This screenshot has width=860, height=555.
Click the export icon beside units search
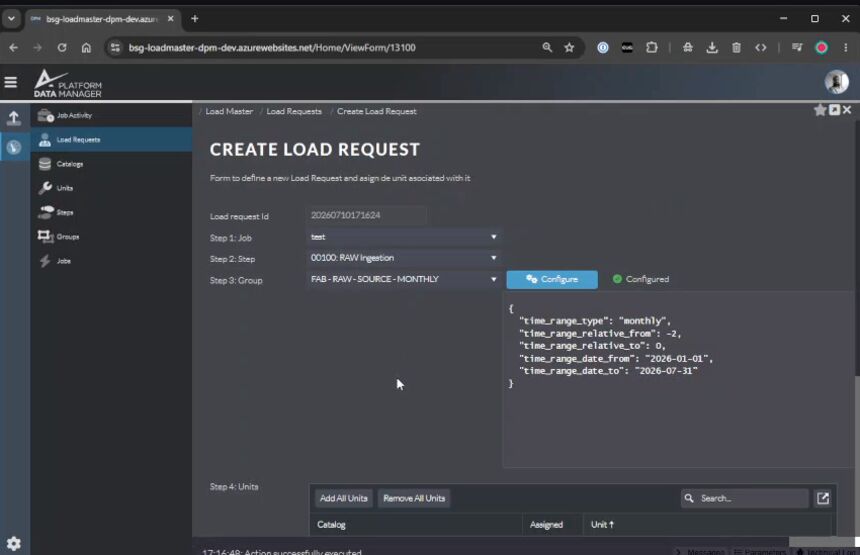[x=823, y=498]
